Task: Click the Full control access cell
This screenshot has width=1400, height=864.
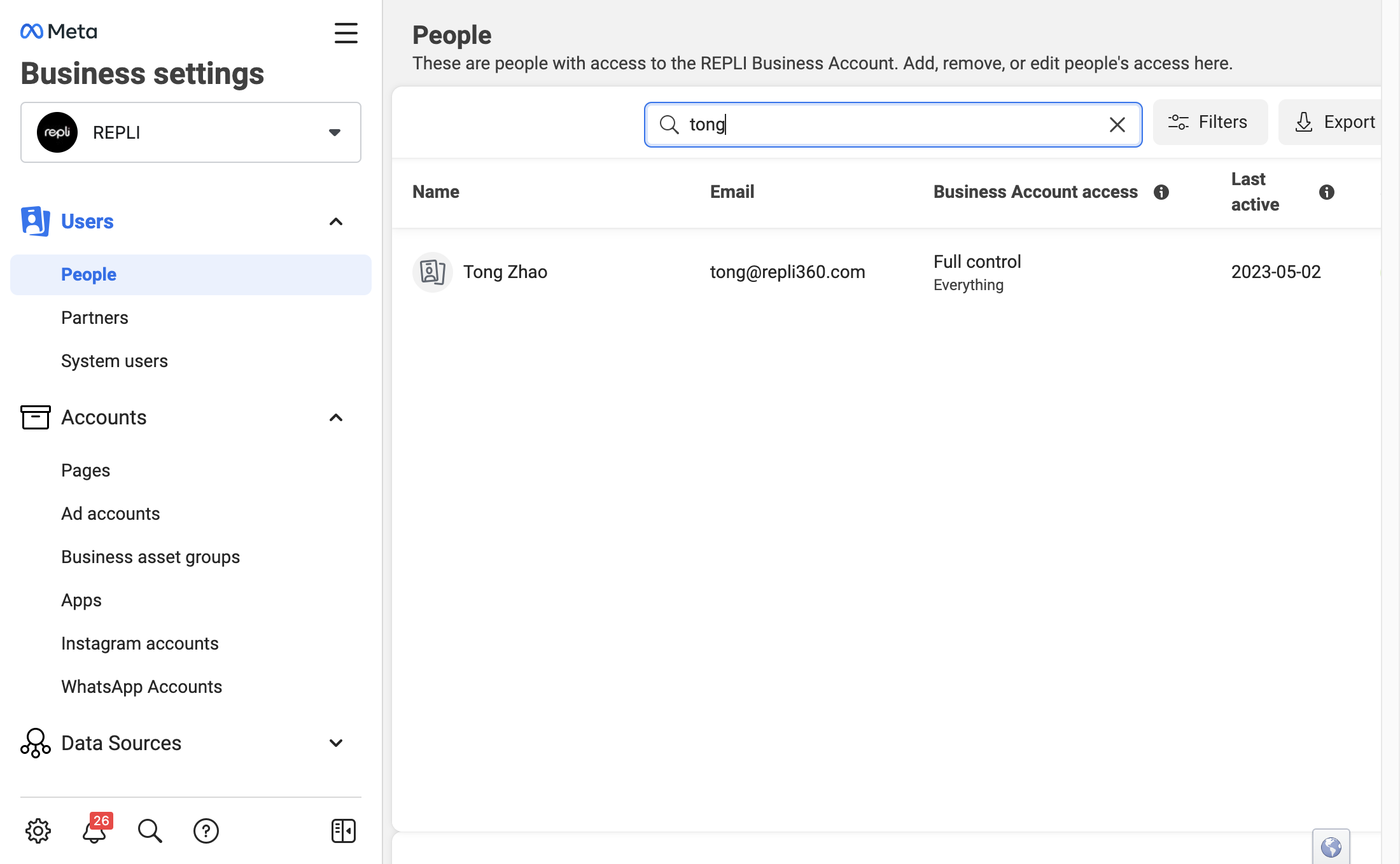Action: (977, 272)
